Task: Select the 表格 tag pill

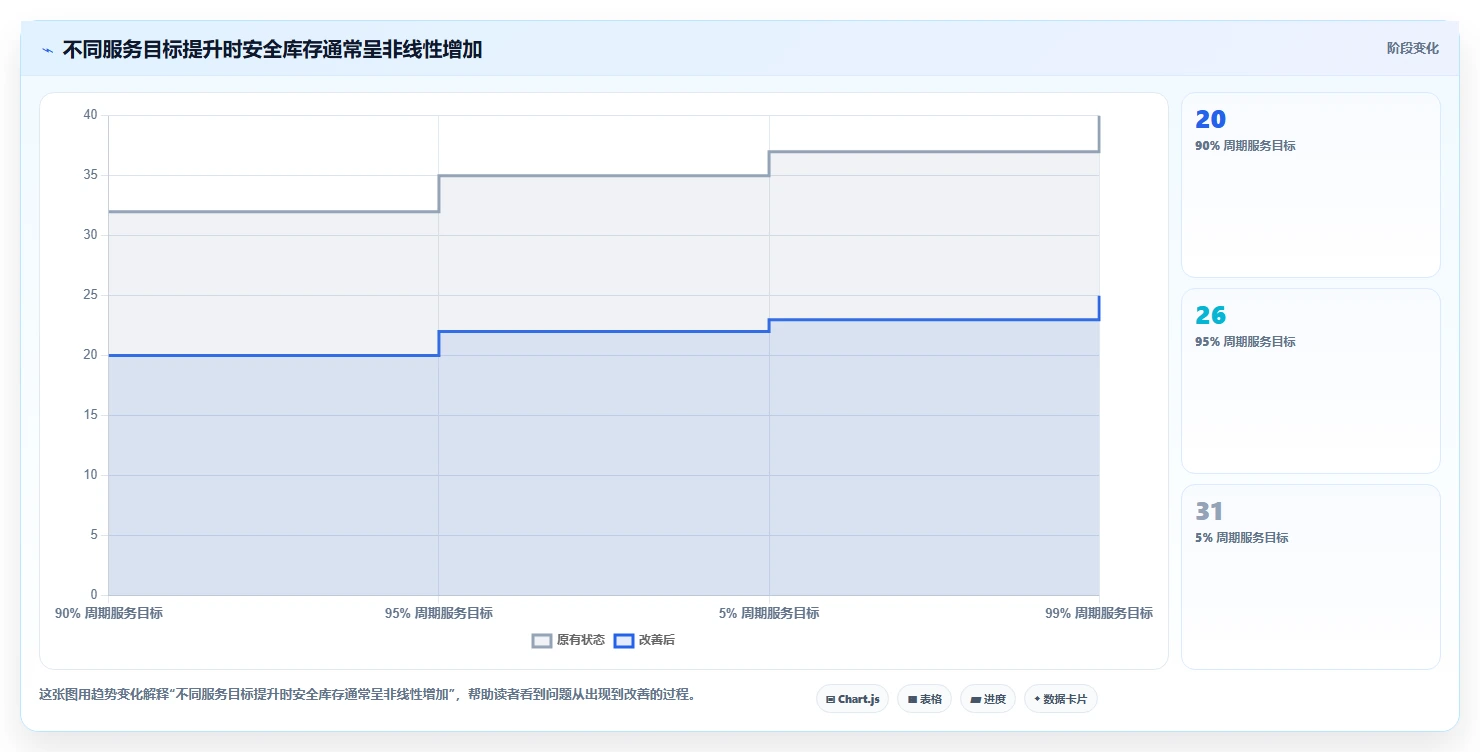Action: pyautogui.click(x=924, y=699)
